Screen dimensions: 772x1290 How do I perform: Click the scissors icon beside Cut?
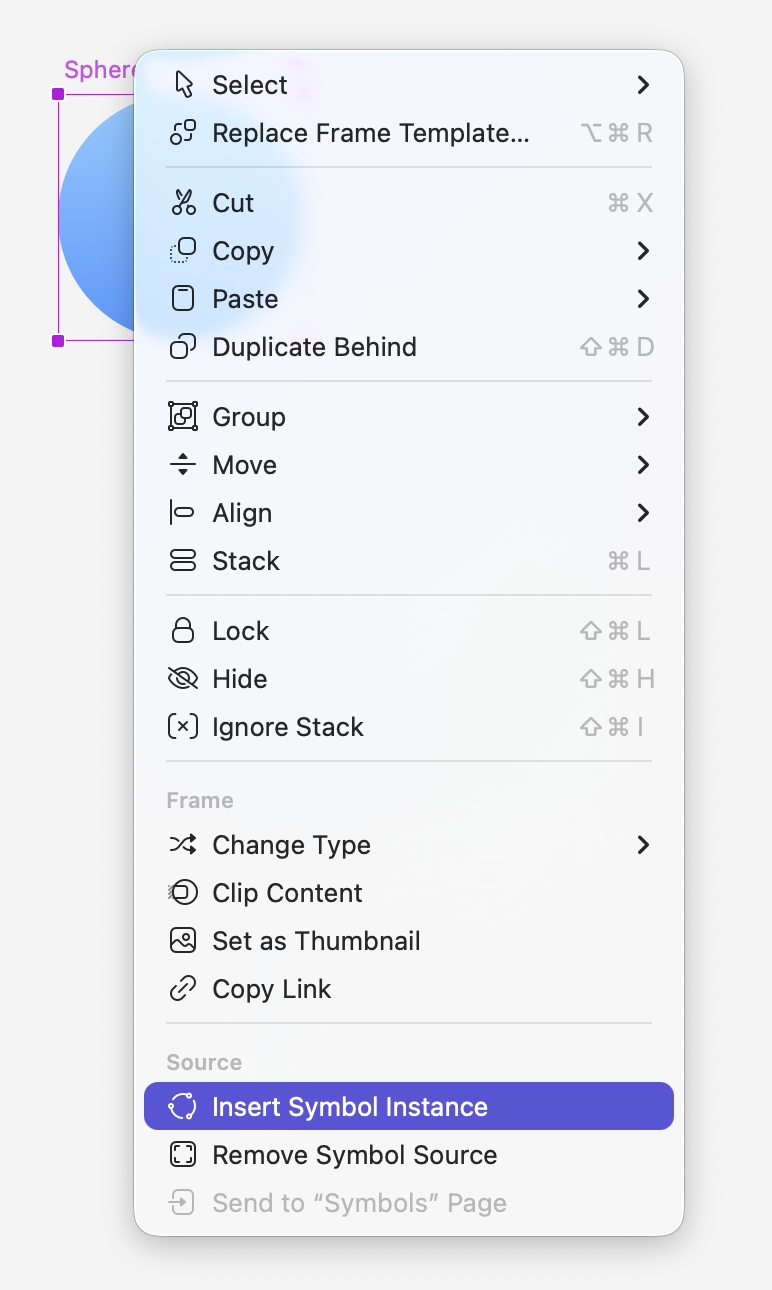(183, 203)
